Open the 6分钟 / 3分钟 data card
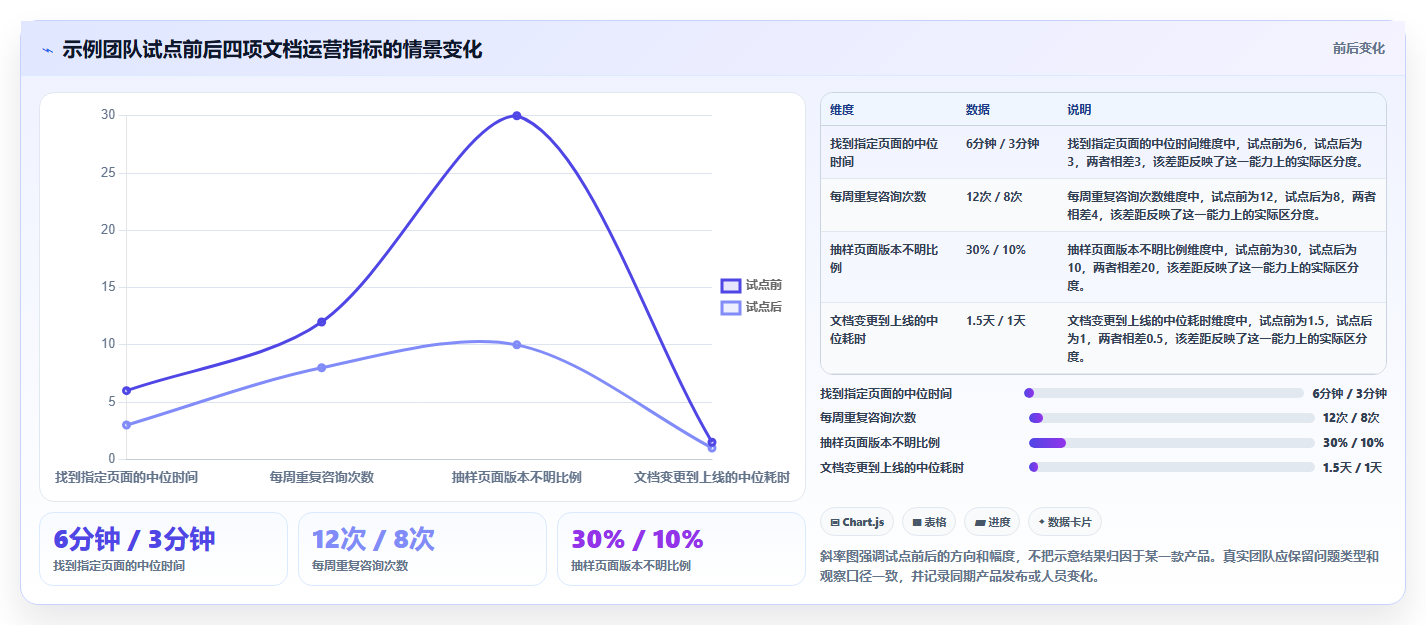 163,549
